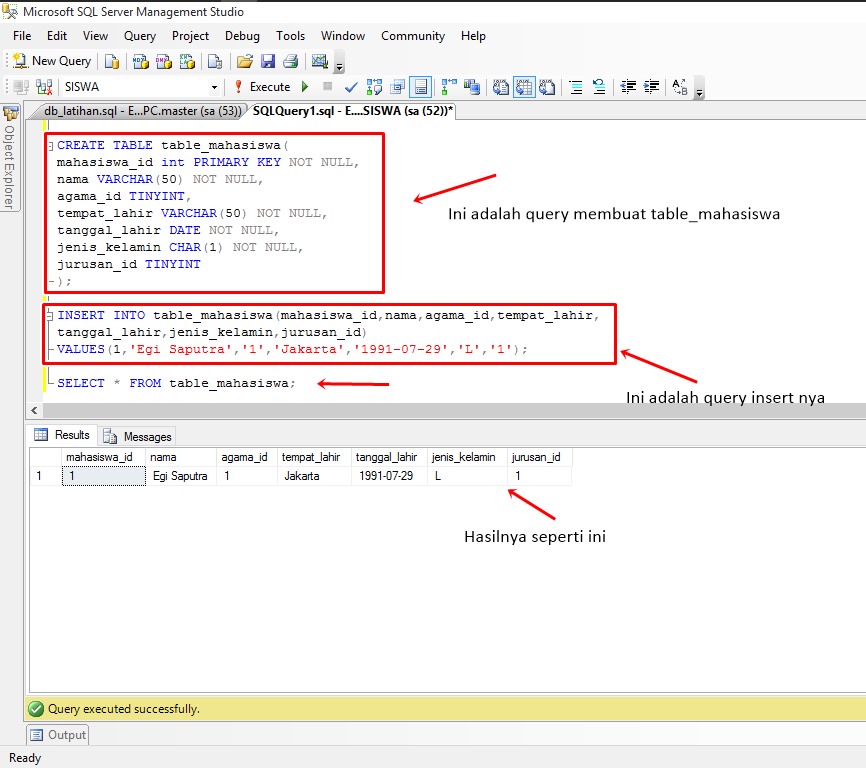Toggle the Include Actual Execution Plan icon

(445, 87)
